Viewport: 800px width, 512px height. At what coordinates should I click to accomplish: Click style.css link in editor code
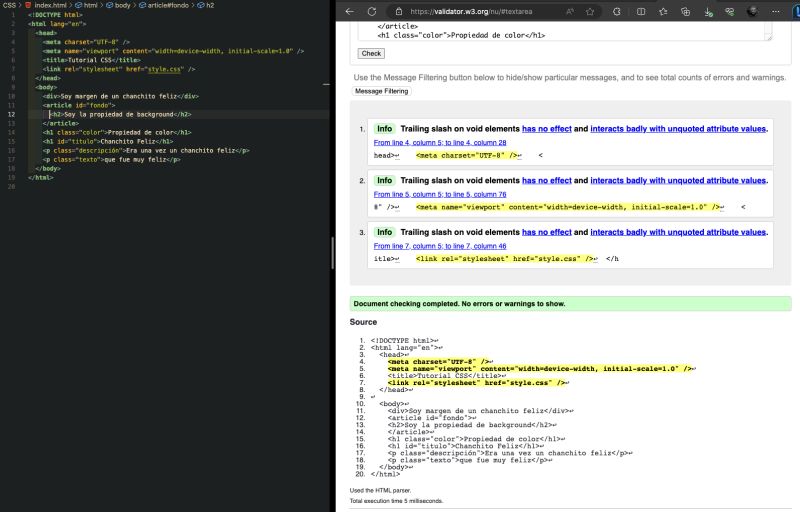(164, 69)
